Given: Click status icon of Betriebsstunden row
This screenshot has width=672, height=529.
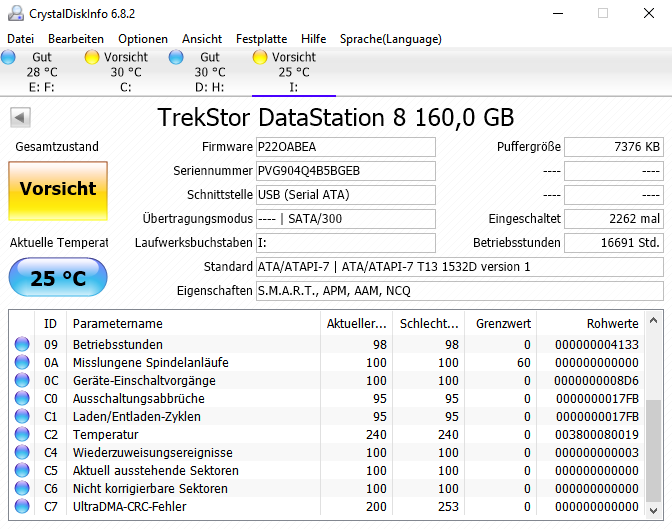Looking at the screenshot, I should 22,344.
